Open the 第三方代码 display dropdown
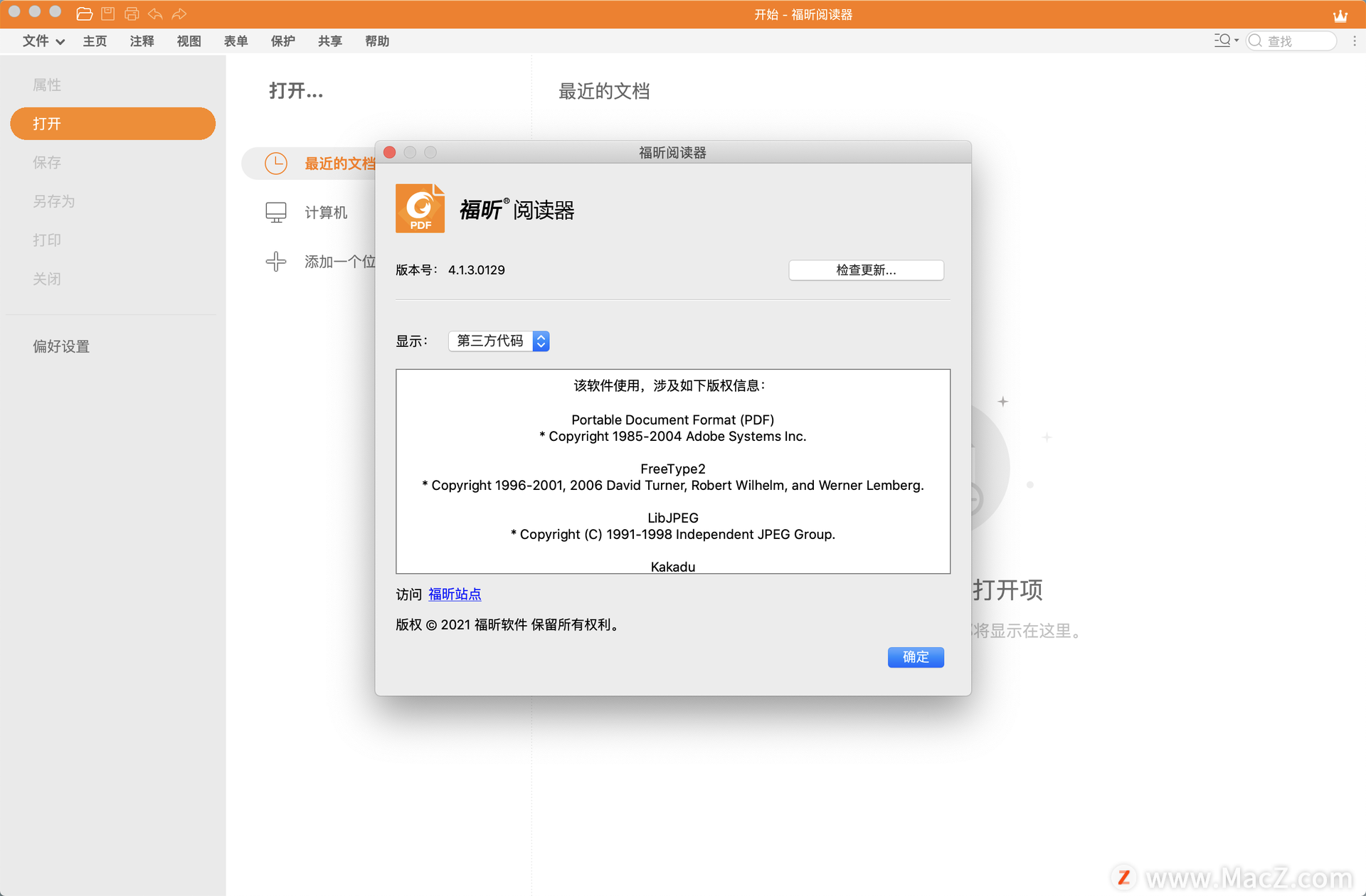This screenshot has width=1366, height=896. [499, 341]
